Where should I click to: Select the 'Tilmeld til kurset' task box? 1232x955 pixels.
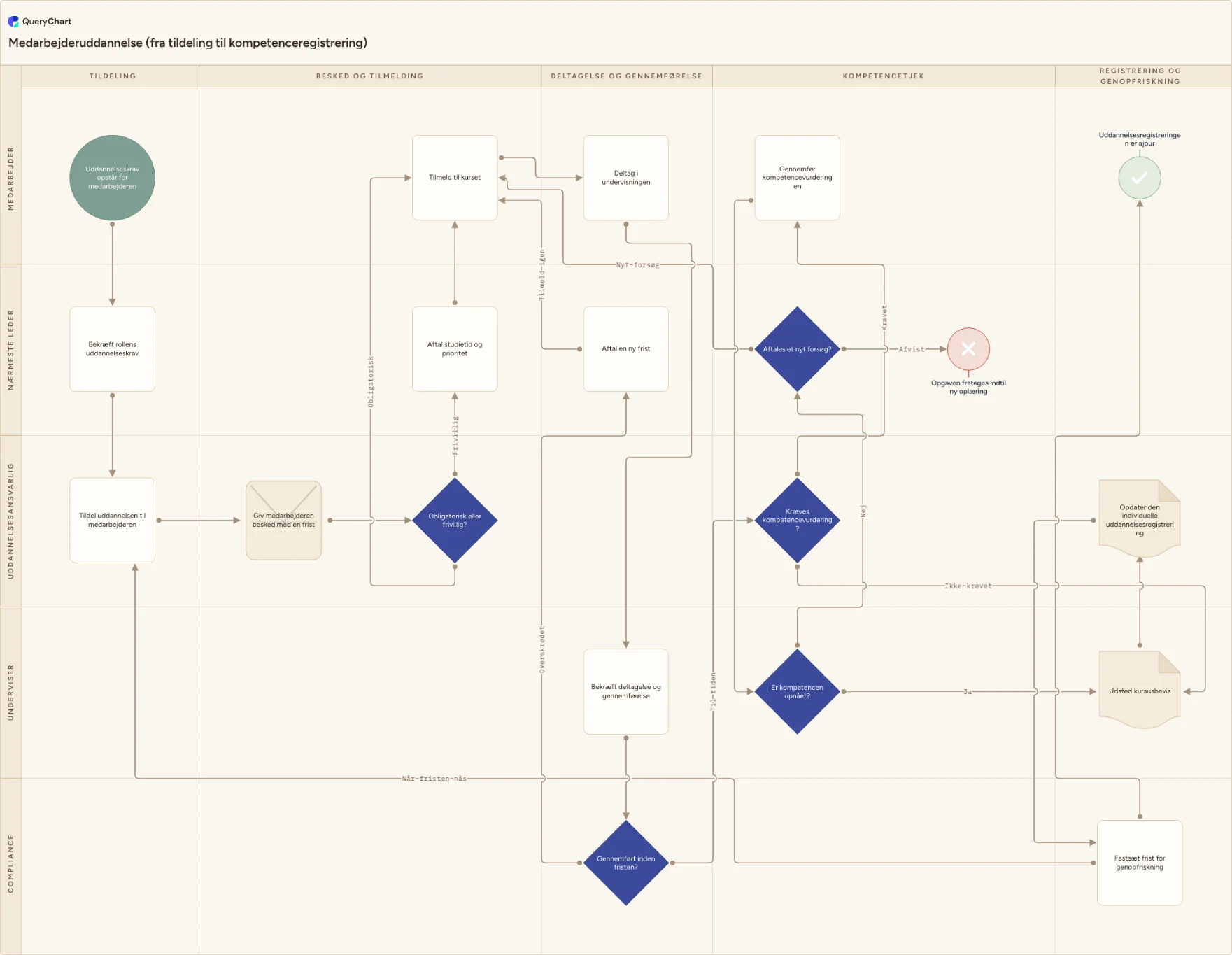click(x=455, y=178)
